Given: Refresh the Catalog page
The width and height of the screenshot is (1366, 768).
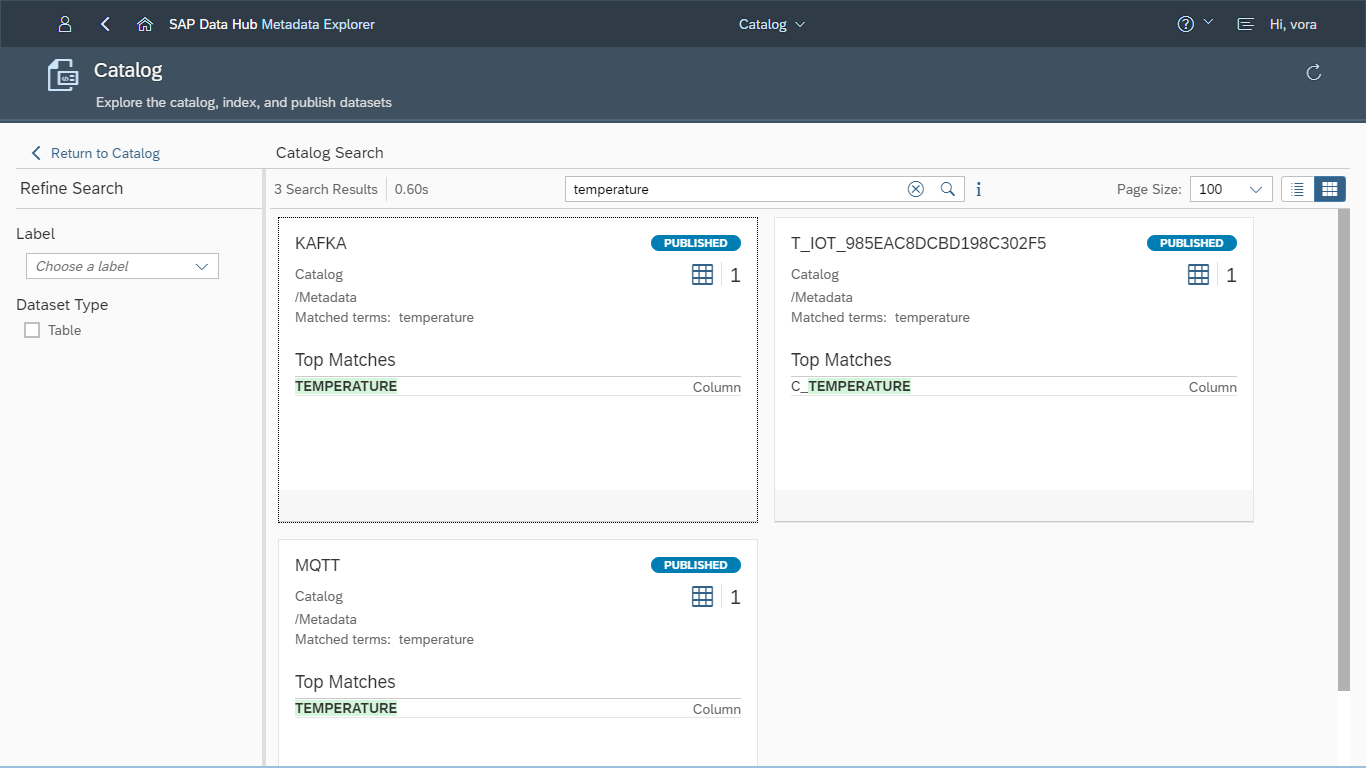Looking at the screenshot, I should tap(1313, 72).
